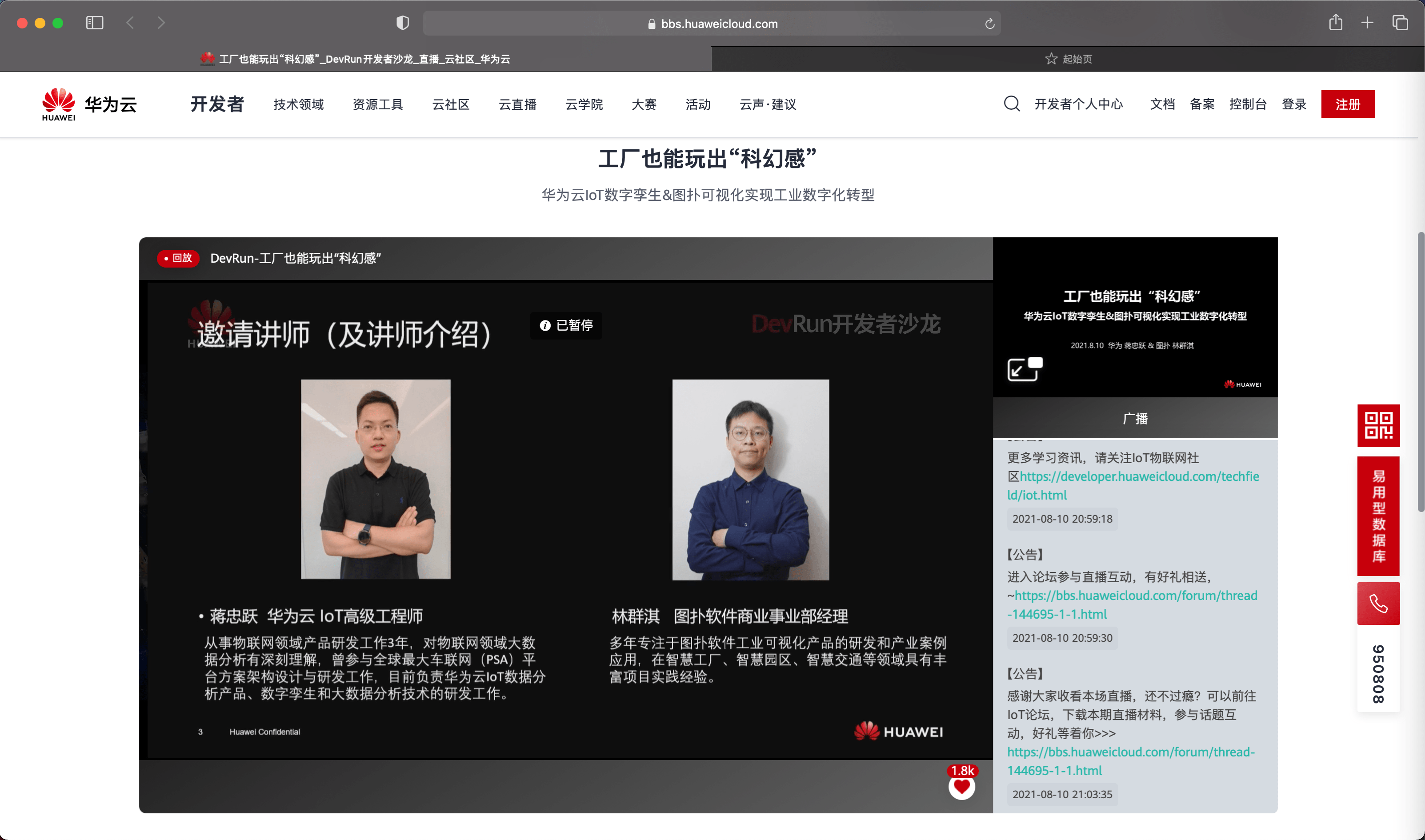The height and width of the screenshot is (840, 1425).
Task: Open the 云学院 nav menu
Action: (584, 104)
